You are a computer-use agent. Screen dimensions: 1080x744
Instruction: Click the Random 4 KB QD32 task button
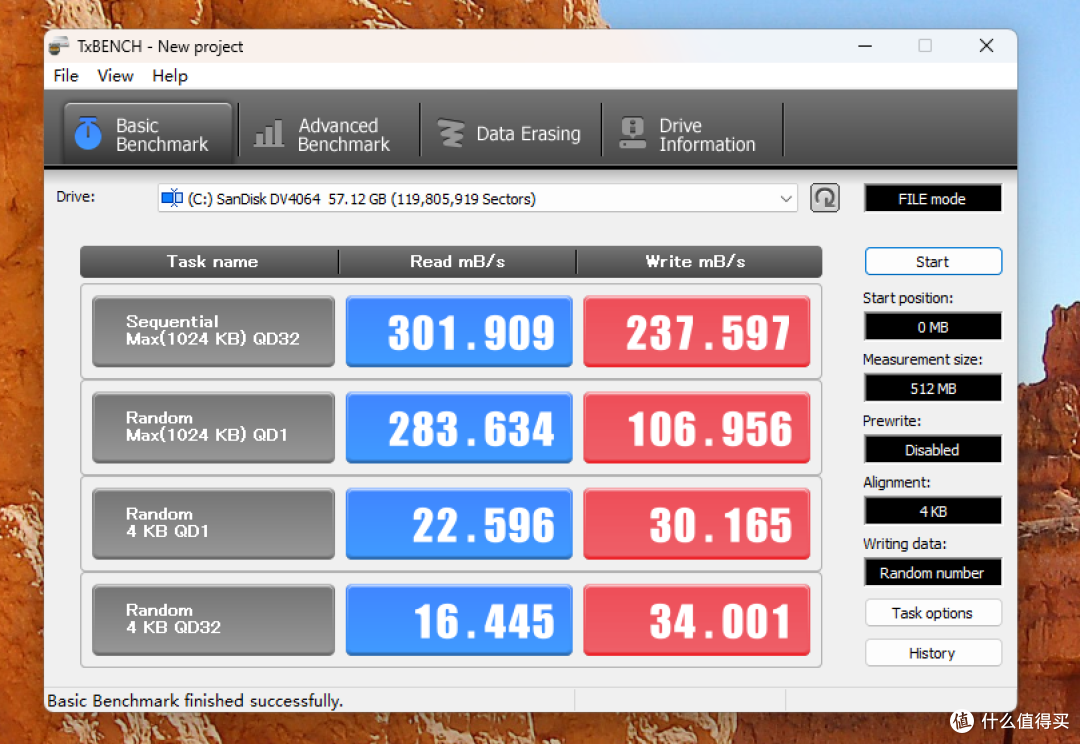214,619
